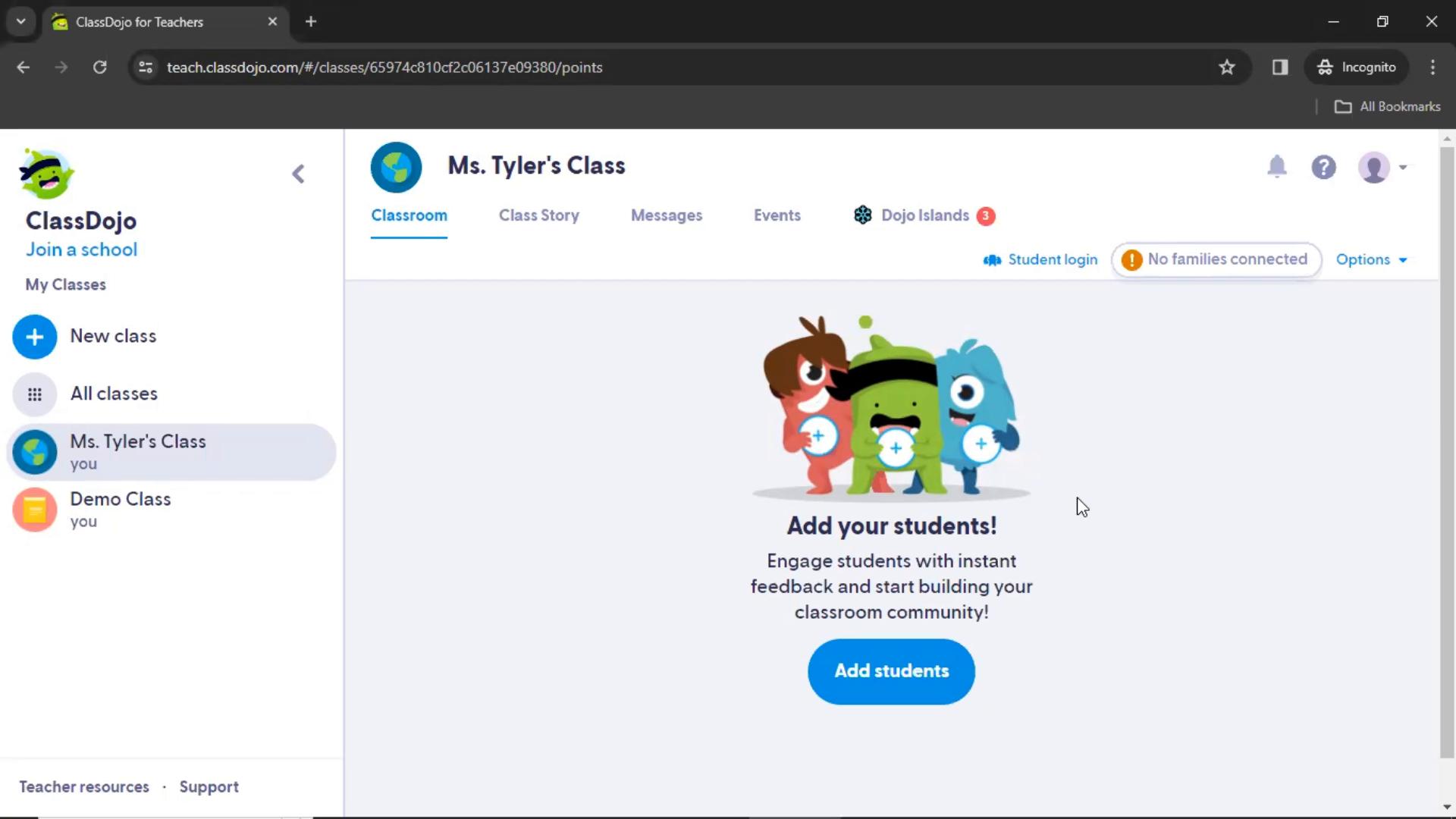Collapse the left sidebar navigation panel

click(299, 172)
